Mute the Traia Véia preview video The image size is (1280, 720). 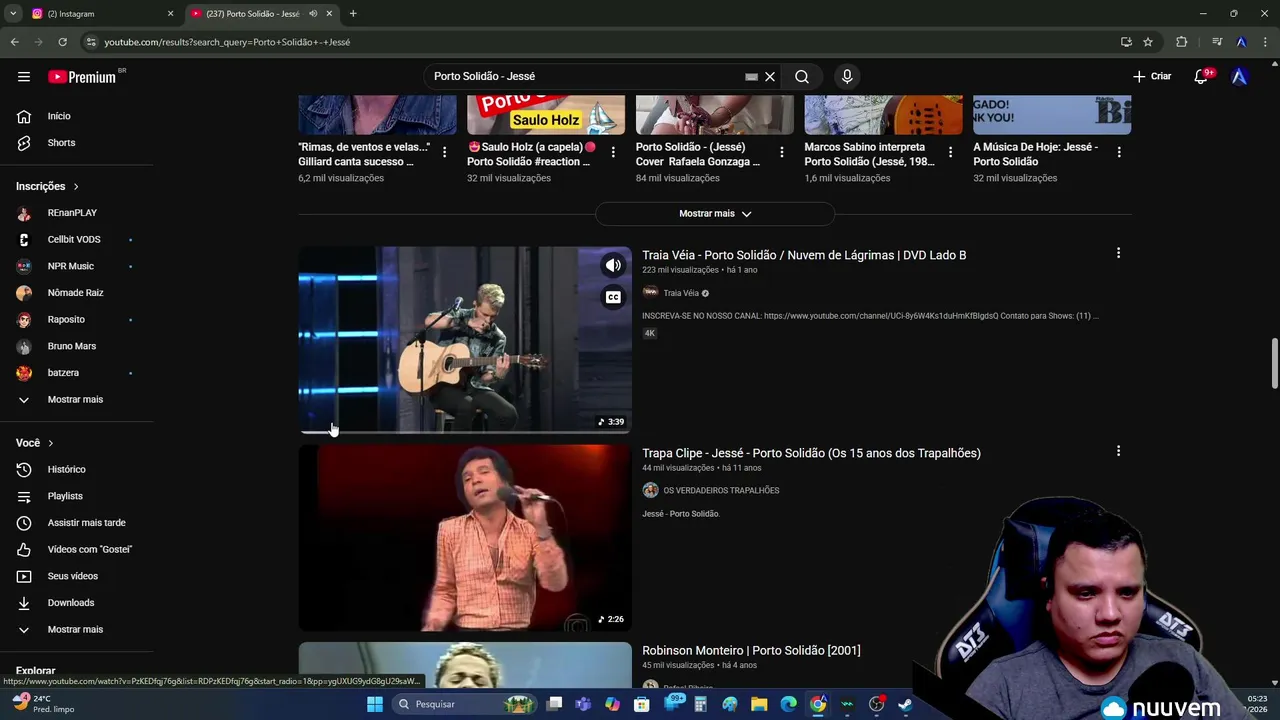pyautogui.click(x=613, y=266)
